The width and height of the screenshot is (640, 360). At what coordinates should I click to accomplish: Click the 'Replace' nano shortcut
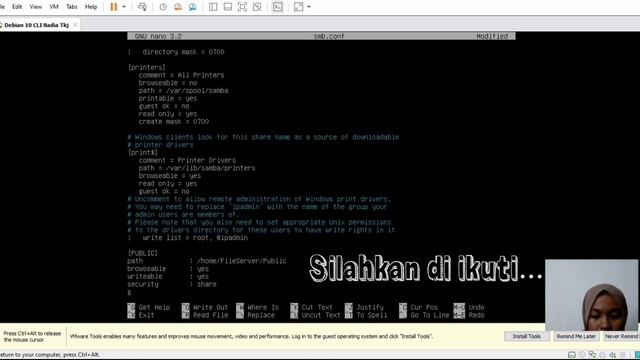pos(256,315)
